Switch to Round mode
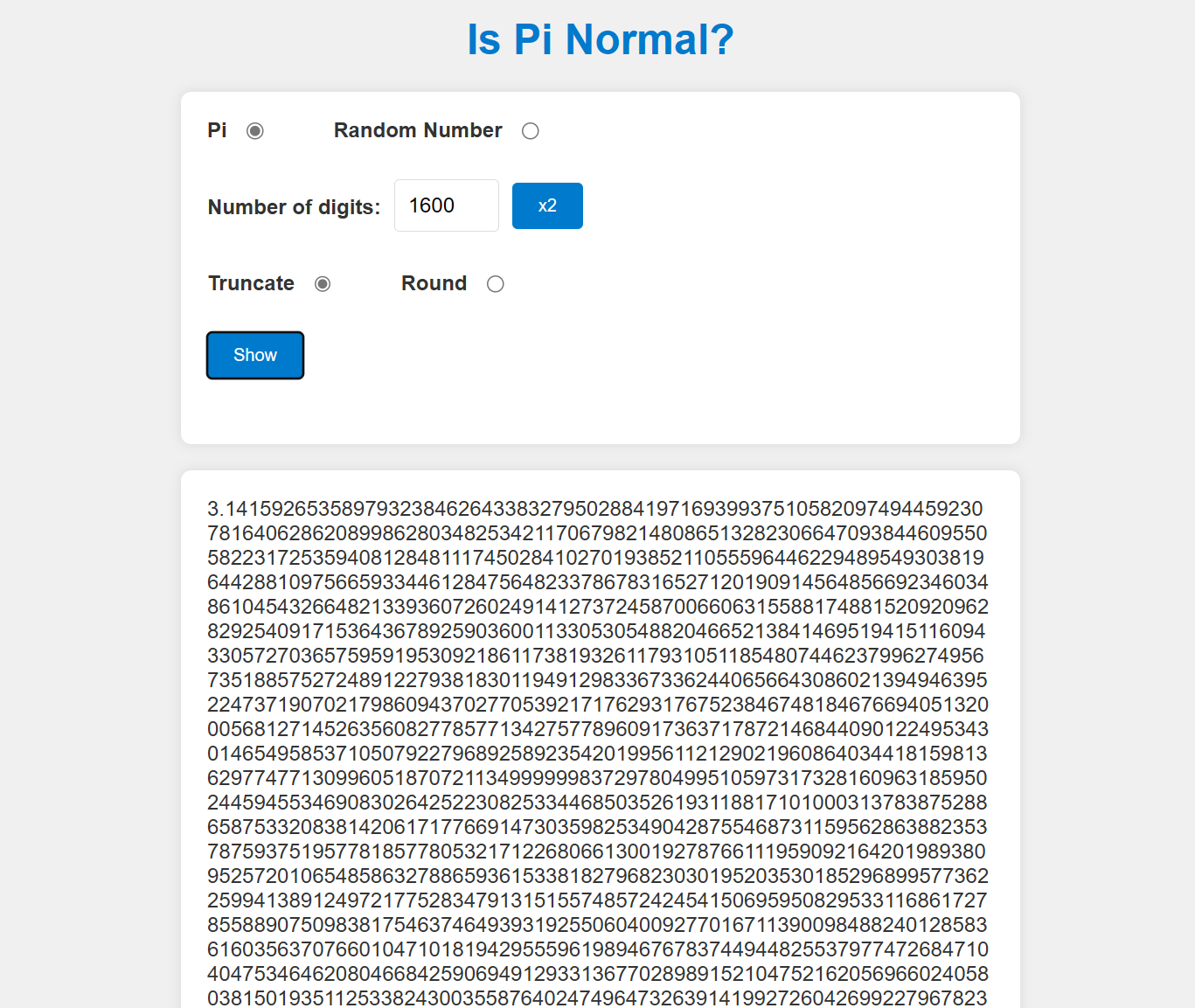Screen dimensions: 1195x1008 pos(495,283)
